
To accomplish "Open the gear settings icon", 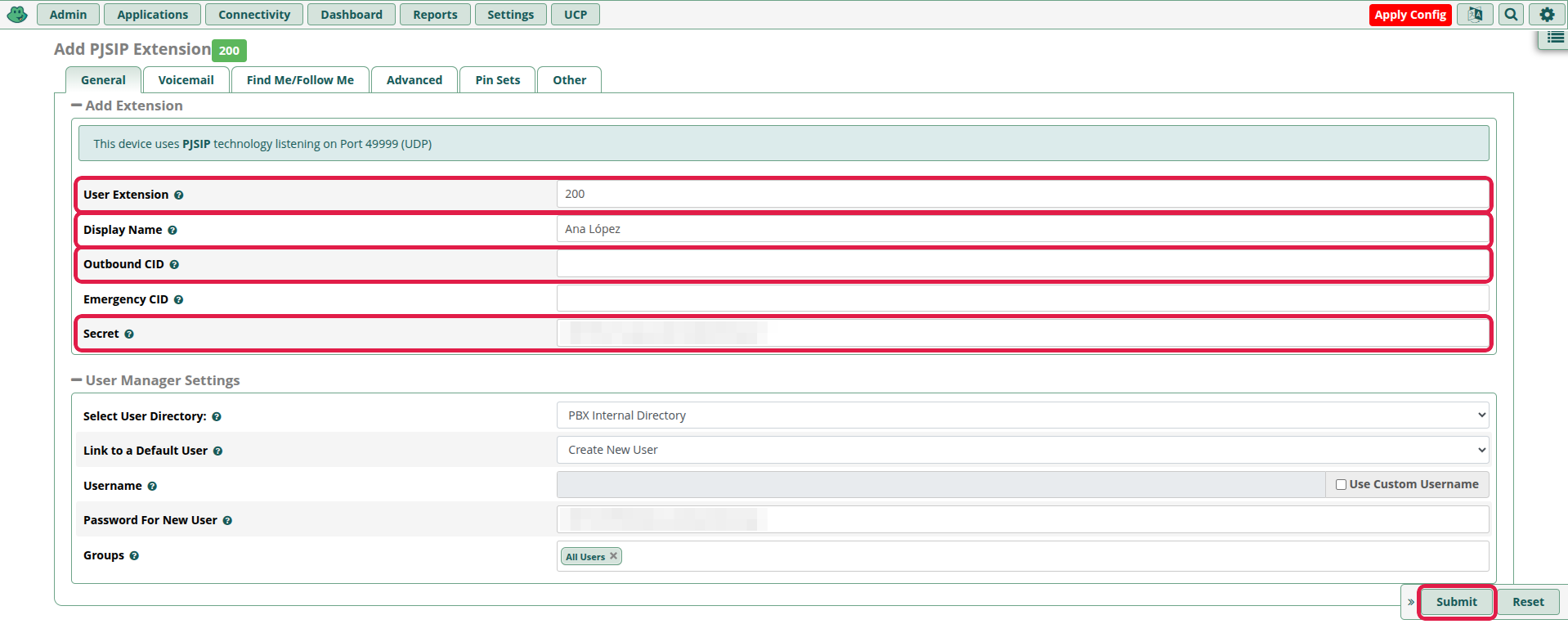I will [1547, 15].
